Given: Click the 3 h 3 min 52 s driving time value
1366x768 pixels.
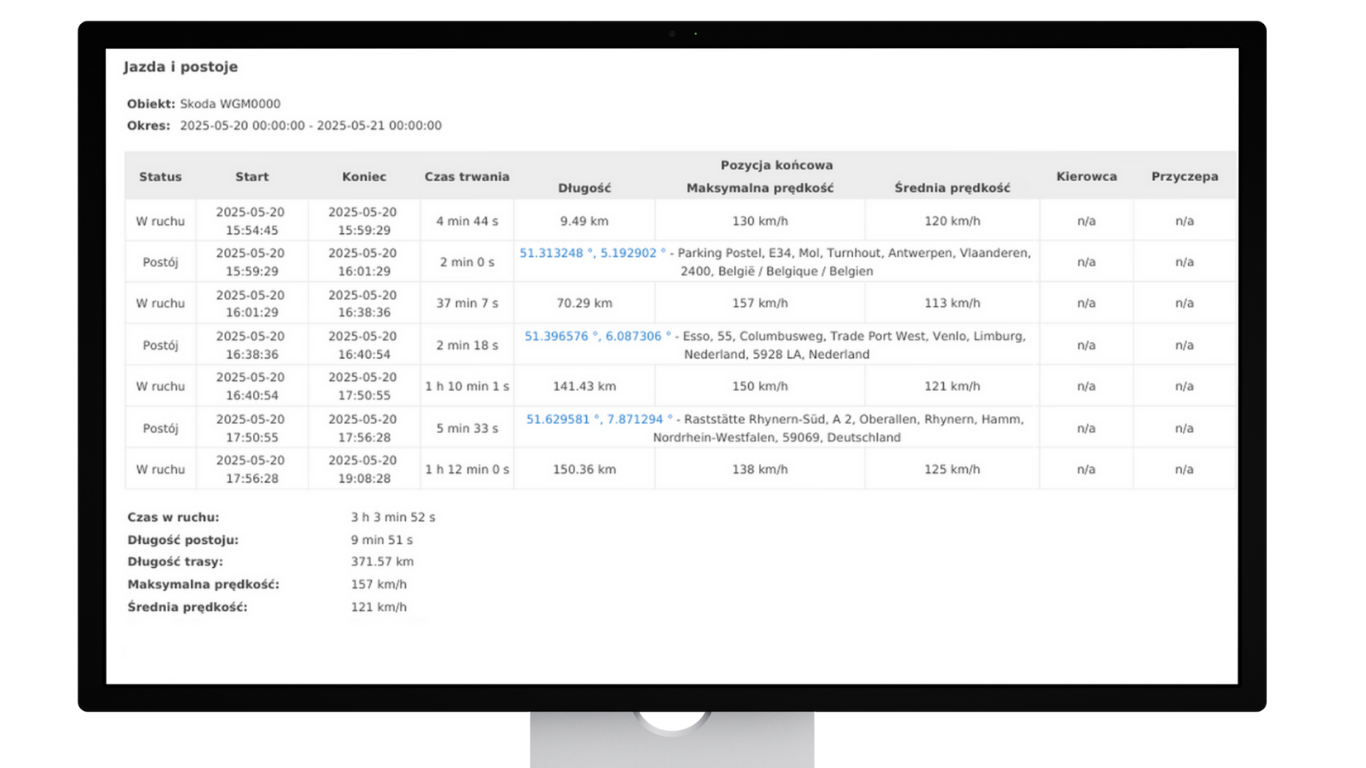Looking at the screenshot, I should [393, 518].
